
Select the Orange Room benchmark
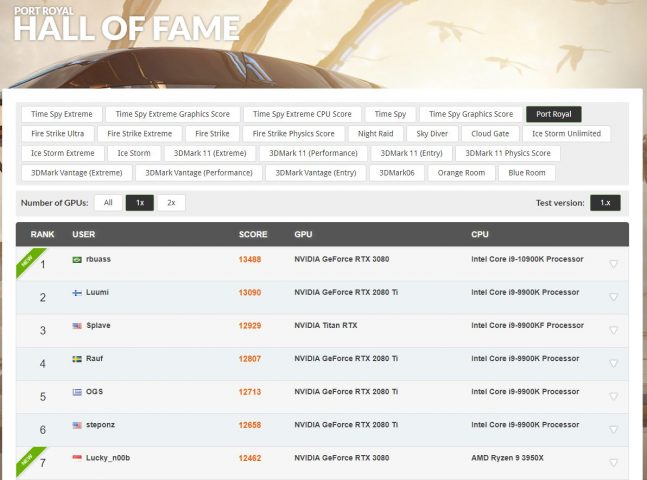pos(461,173)
